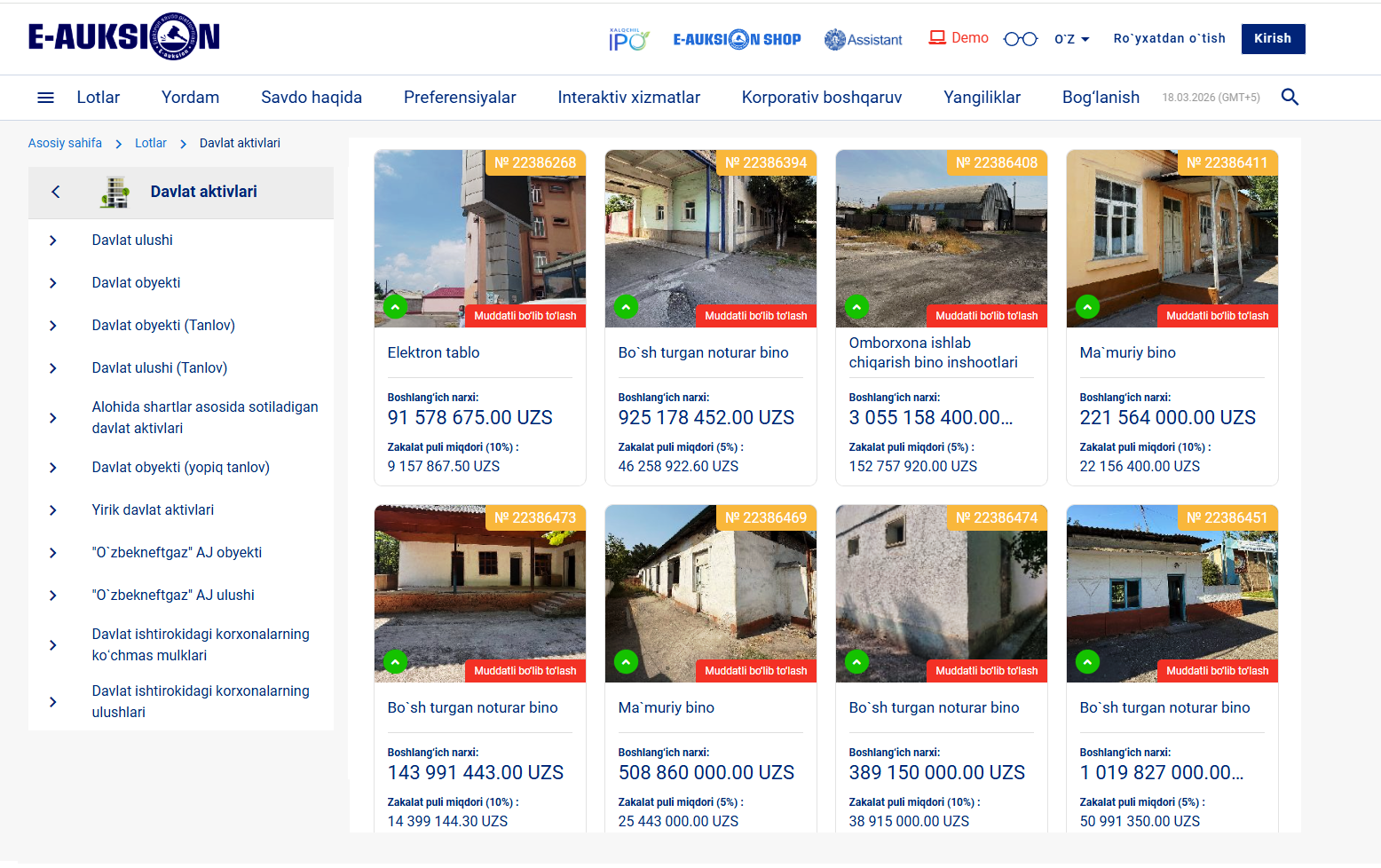Open Omborxona lot 22386408 thumbnail

point(941,240)
